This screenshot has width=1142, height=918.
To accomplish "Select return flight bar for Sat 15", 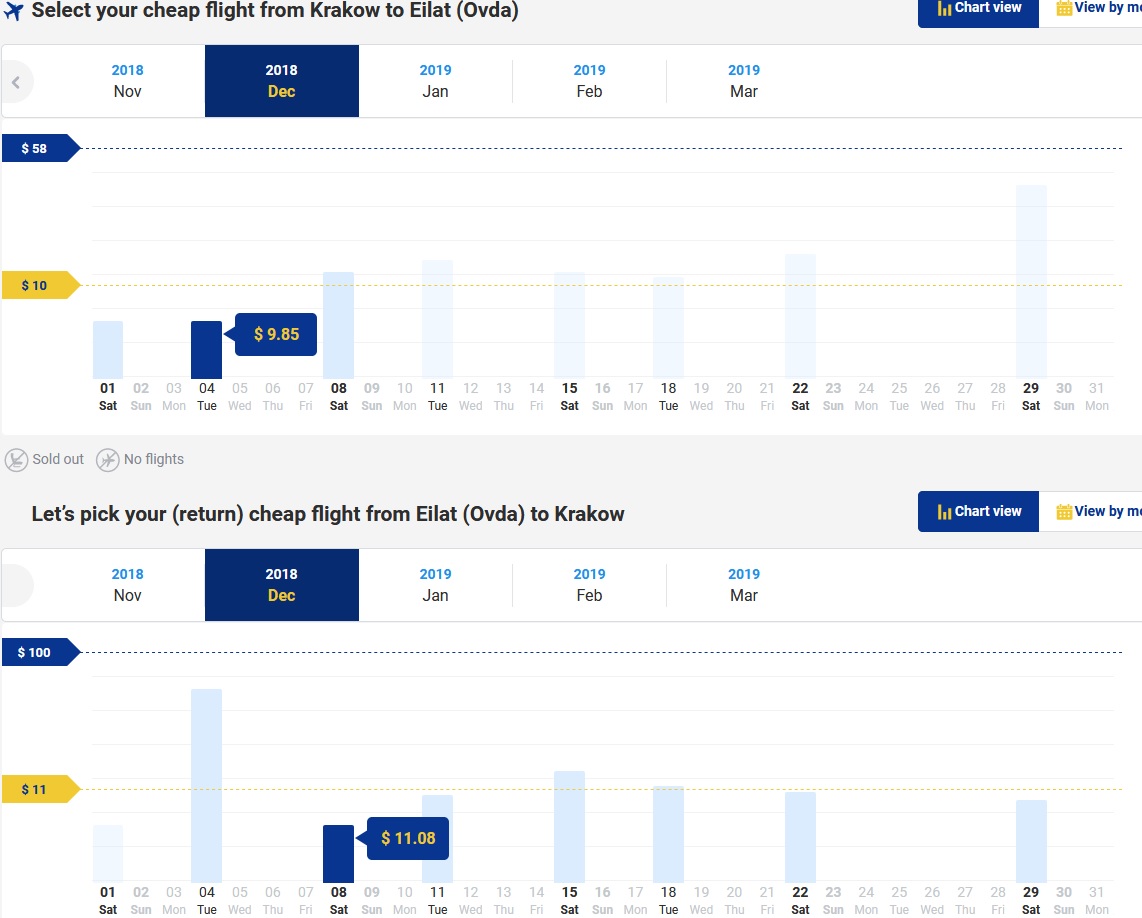I will point(570,827).
